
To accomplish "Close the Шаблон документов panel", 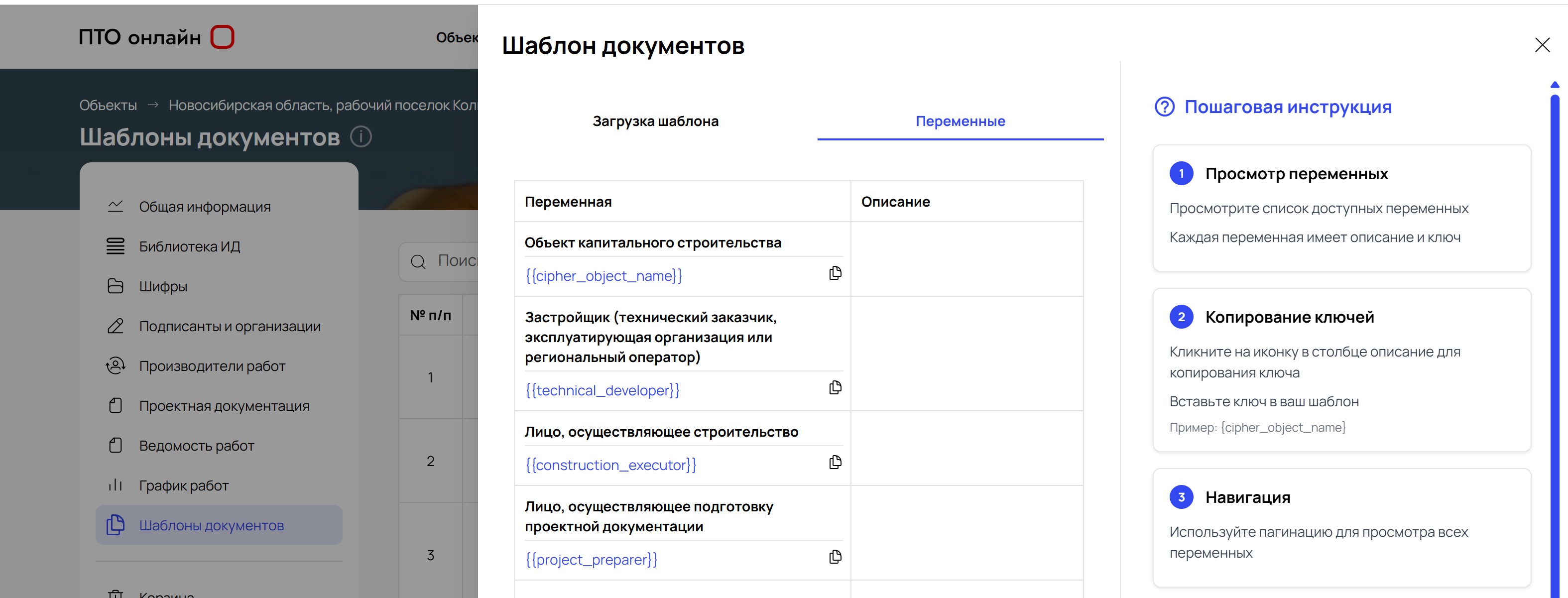I will [1542, 45].
